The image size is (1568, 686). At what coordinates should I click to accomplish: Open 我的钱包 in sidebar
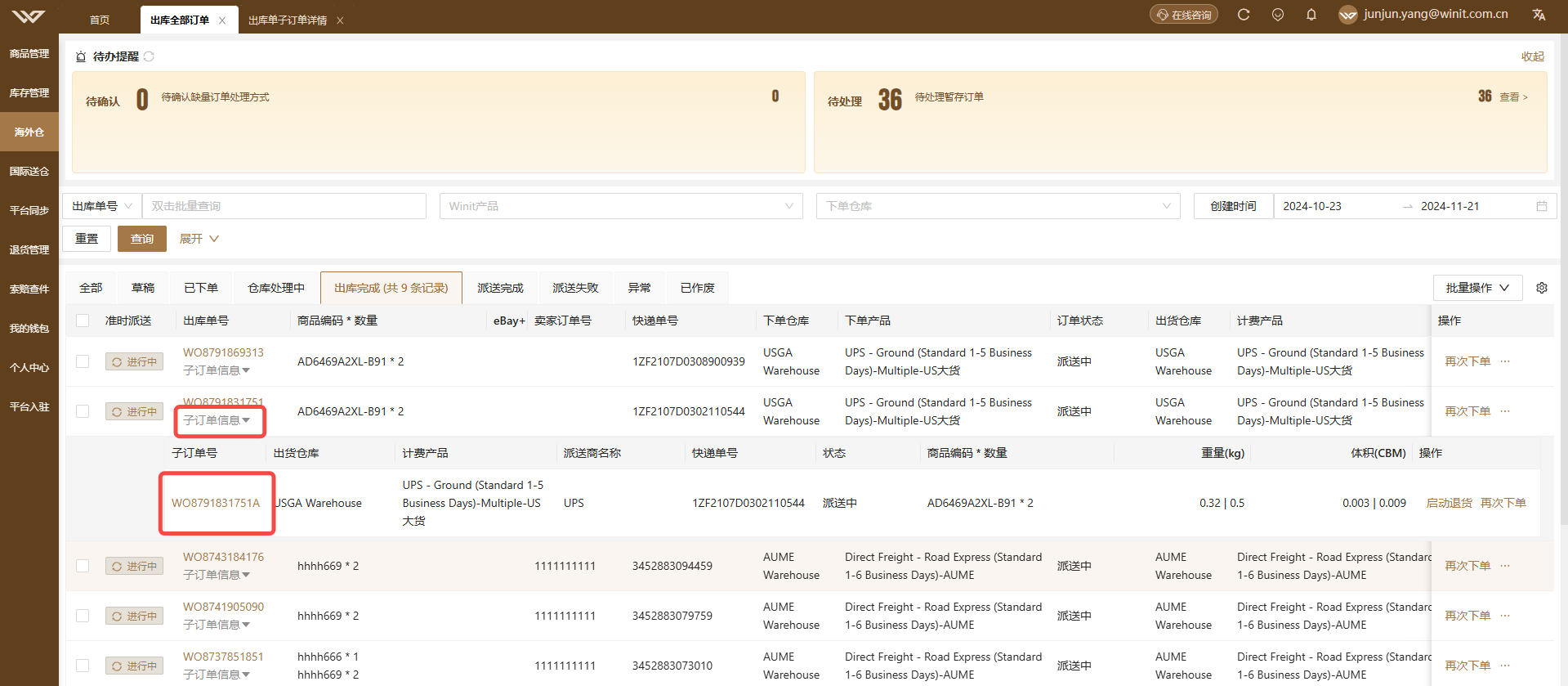pyautogui.click(x=29, y=328)
